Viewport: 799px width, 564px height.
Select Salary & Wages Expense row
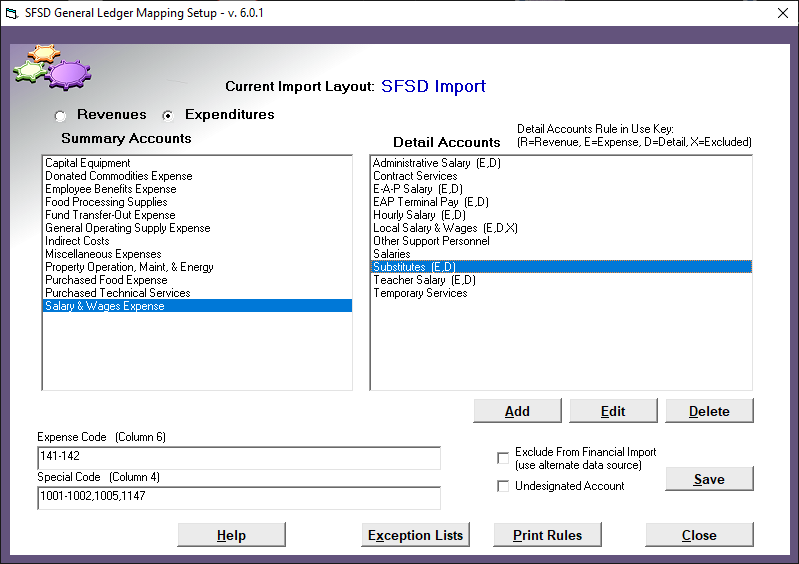point(197,306)
